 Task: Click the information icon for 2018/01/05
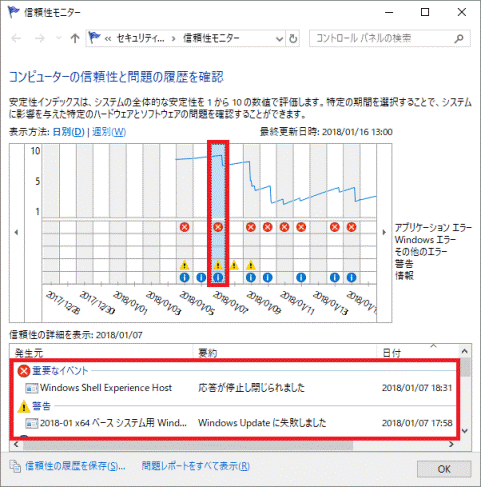pos(184,277)
